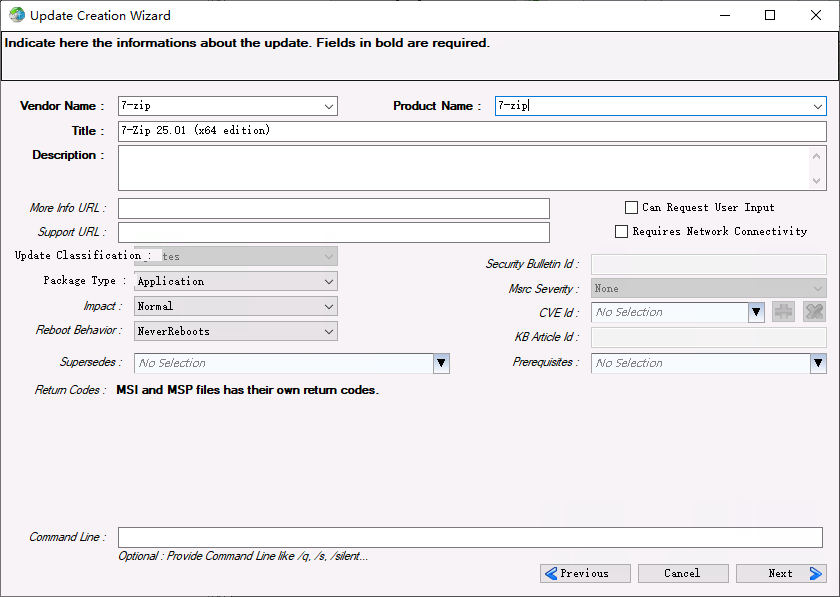Click the CVE Id add plus icon

(x=783, y=311)
